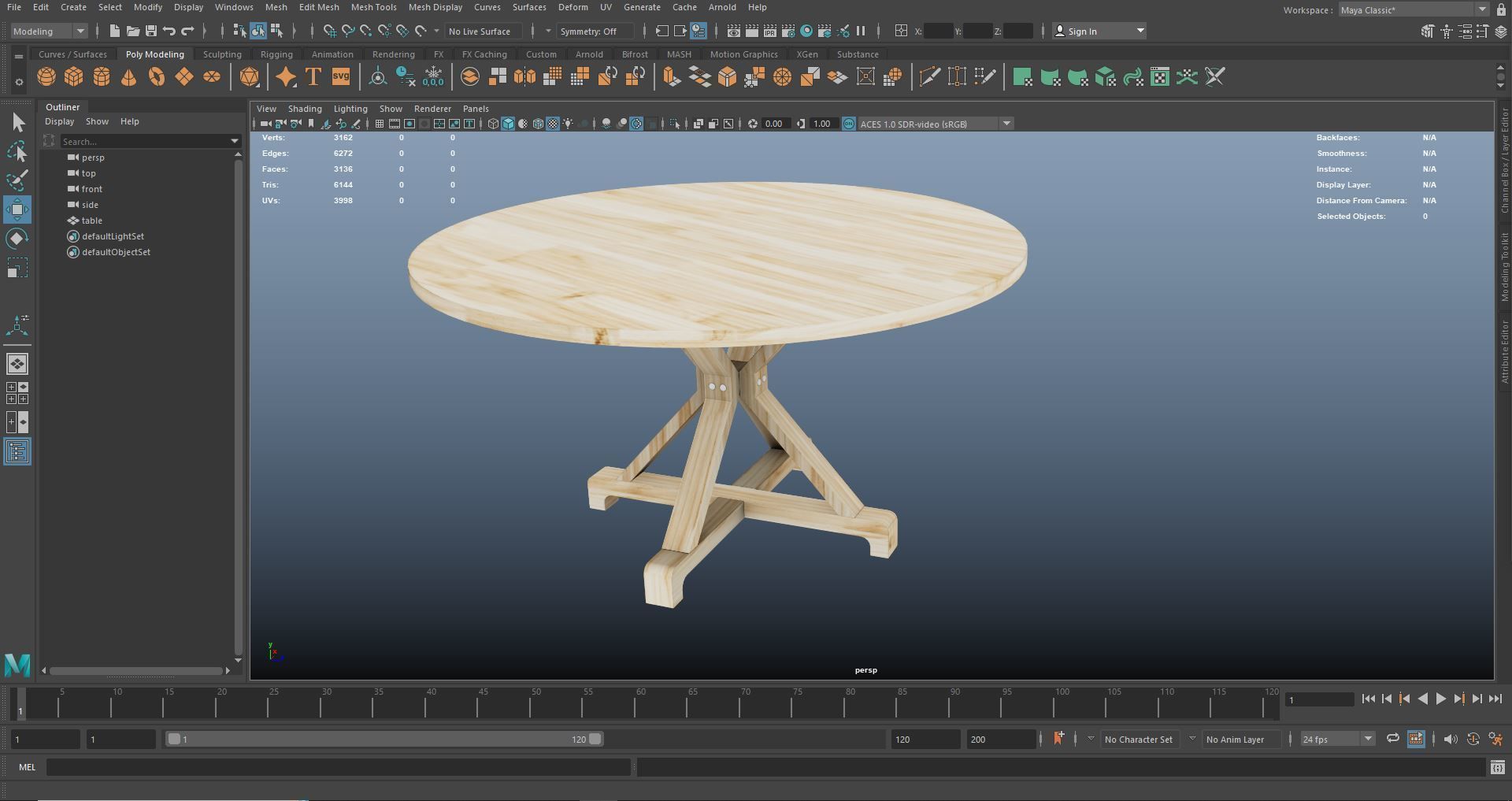Open the Modeling menu set dropdown

coord(49,32)
